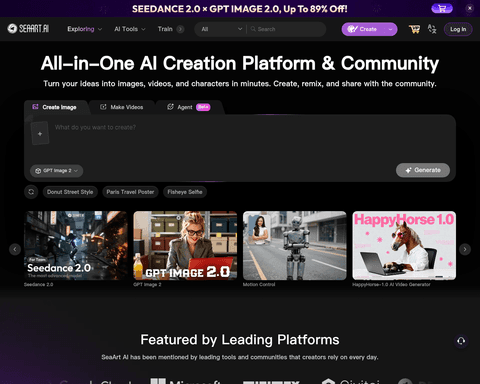Click the Beta badge on Agent tab
480x384 pixels.
(x=203, y=107)
